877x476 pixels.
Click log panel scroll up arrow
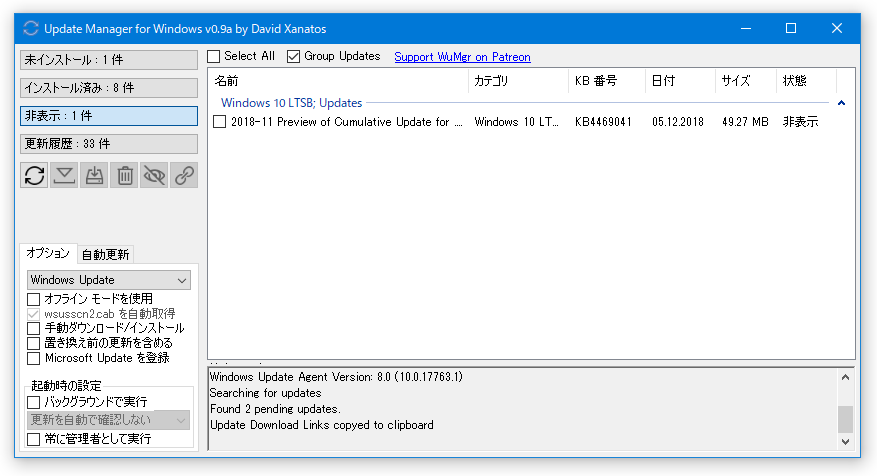845,378
